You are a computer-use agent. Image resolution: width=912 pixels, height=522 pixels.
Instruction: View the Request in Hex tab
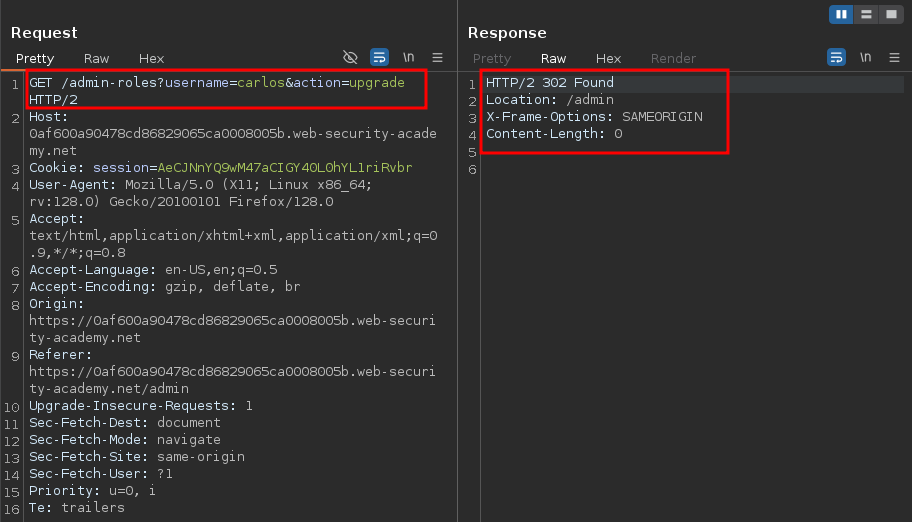pyautogui.click(x=151, y=59)
